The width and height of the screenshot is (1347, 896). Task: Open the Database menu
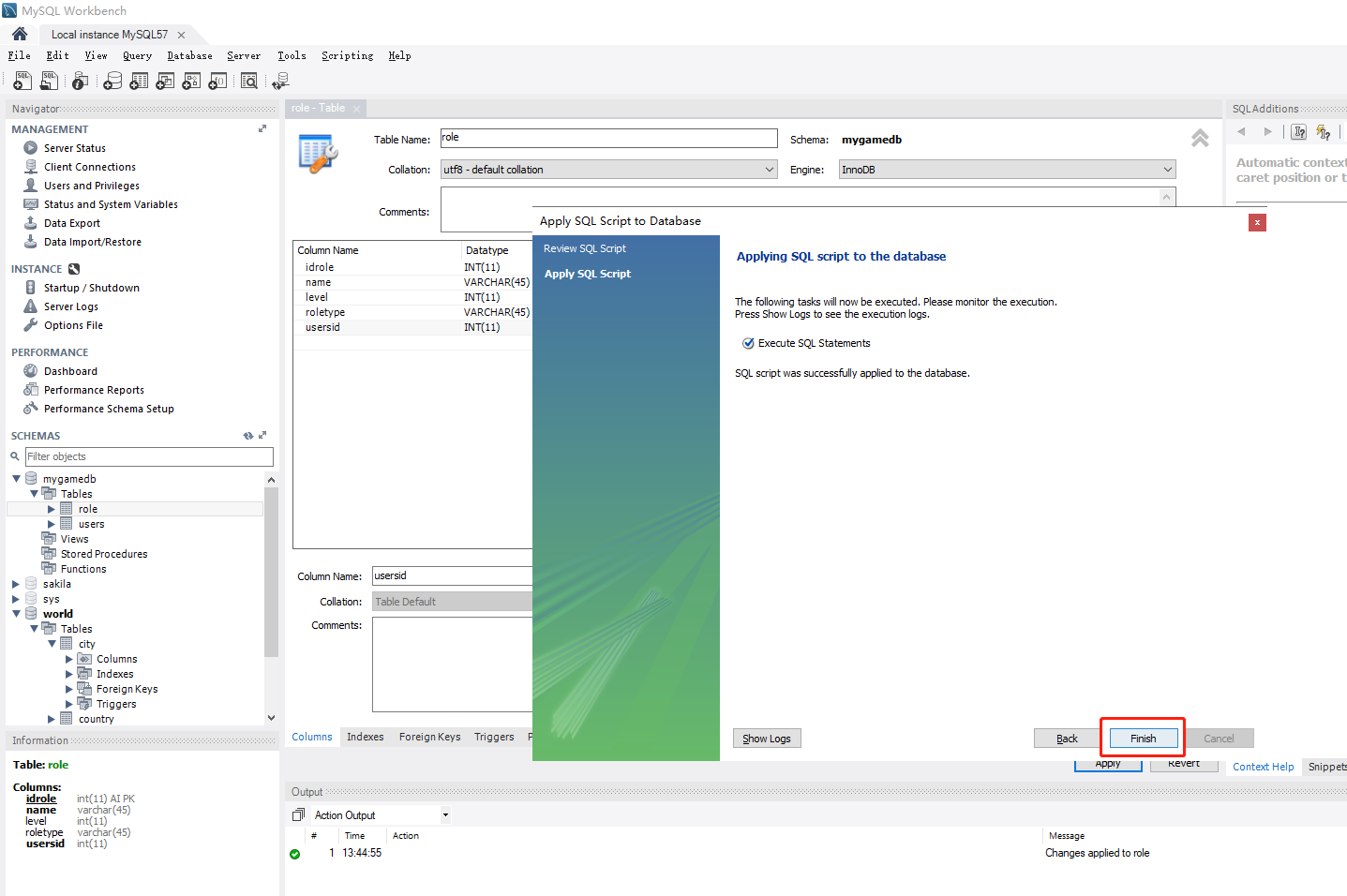coord(189,56)
